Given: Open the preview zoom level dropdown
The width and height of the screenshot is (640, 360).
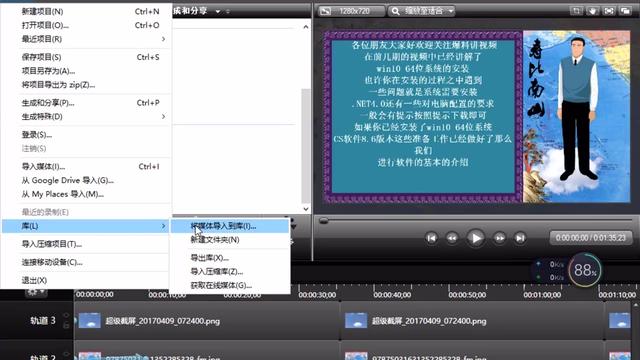Looking at the screenshot, I should pyautogui.click(x=422, y=11).
